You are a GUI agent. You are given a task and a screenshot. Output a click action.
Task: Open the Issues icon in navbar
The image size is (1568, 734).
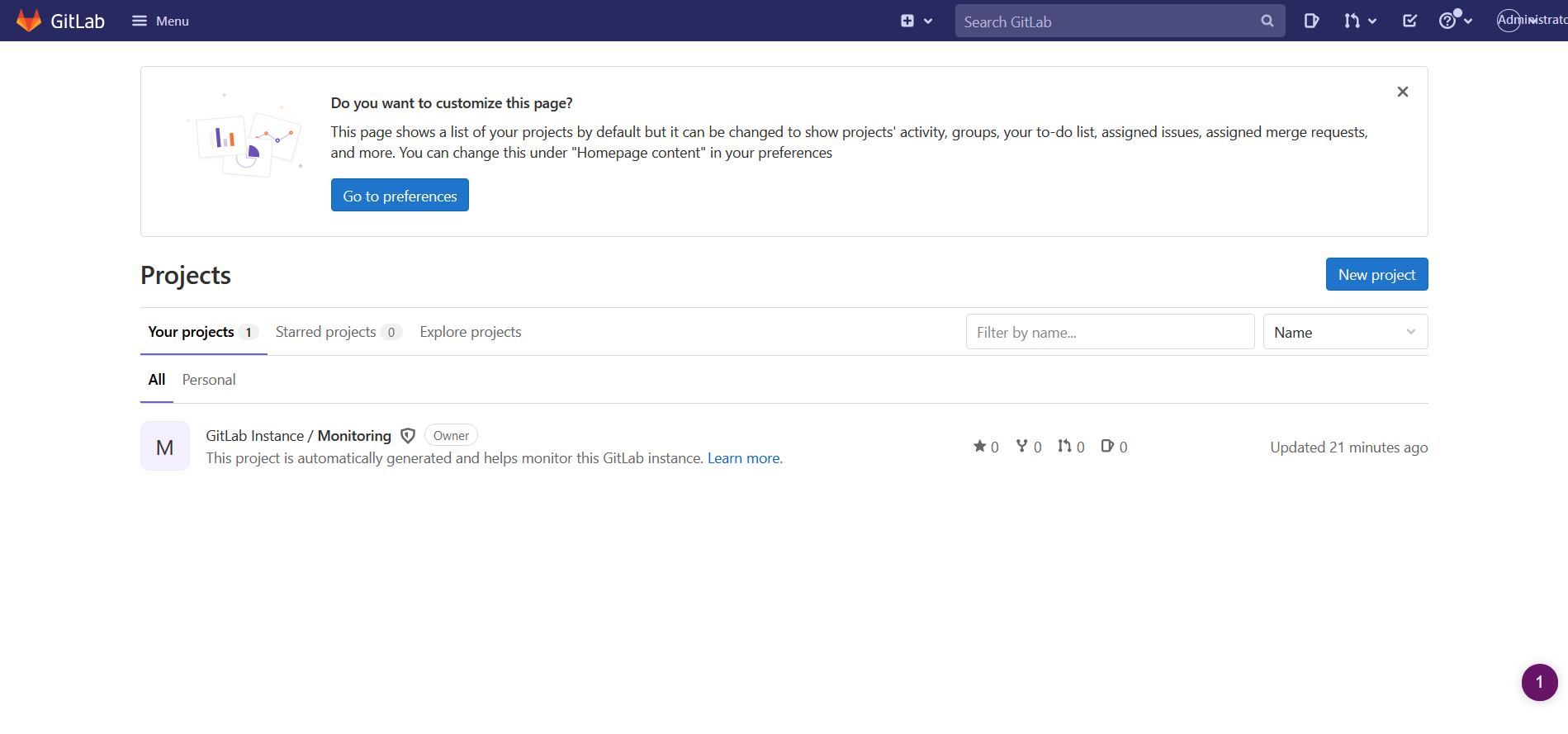(1311, 21)
